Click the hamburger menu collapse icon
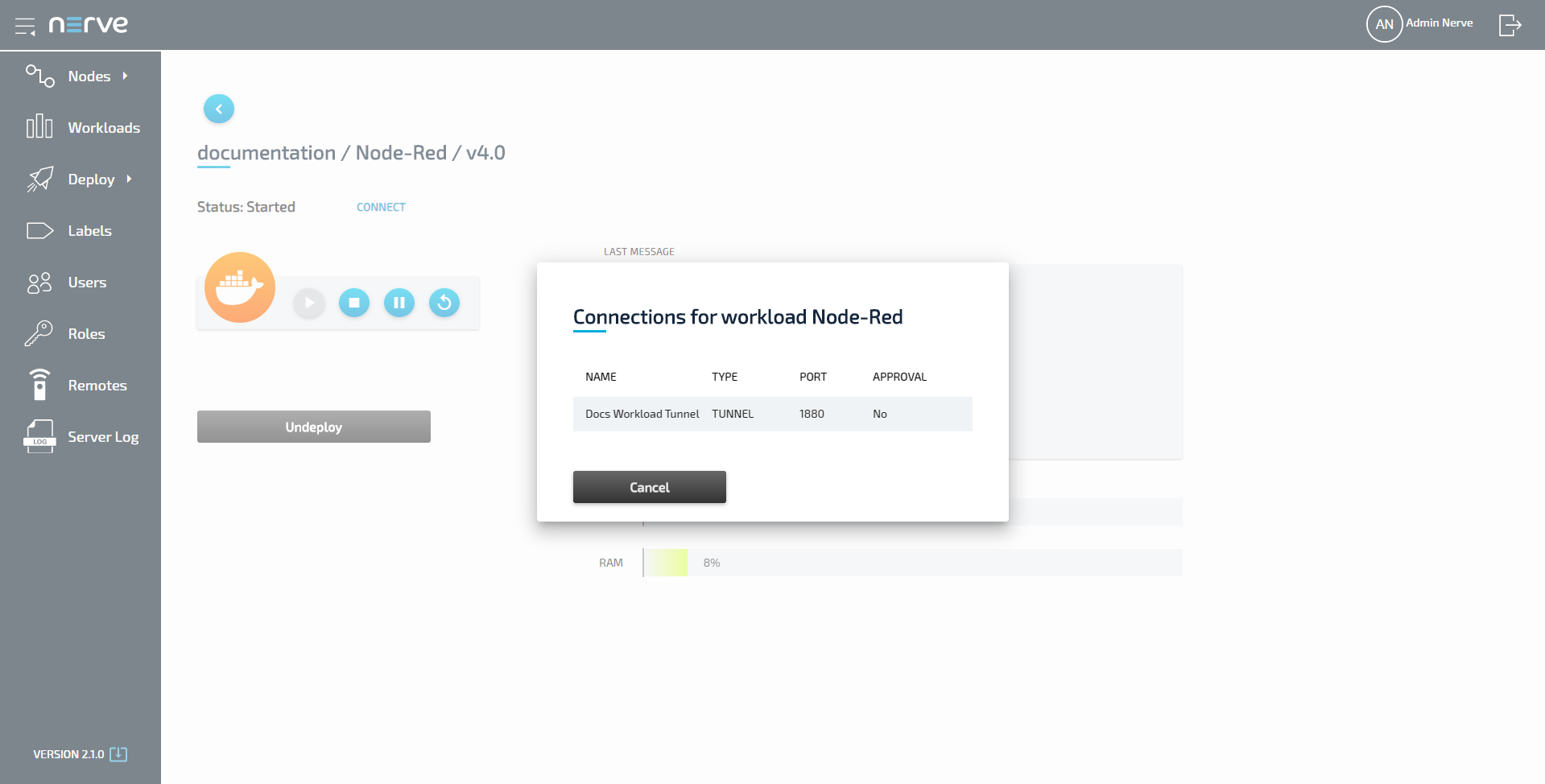 25,26
